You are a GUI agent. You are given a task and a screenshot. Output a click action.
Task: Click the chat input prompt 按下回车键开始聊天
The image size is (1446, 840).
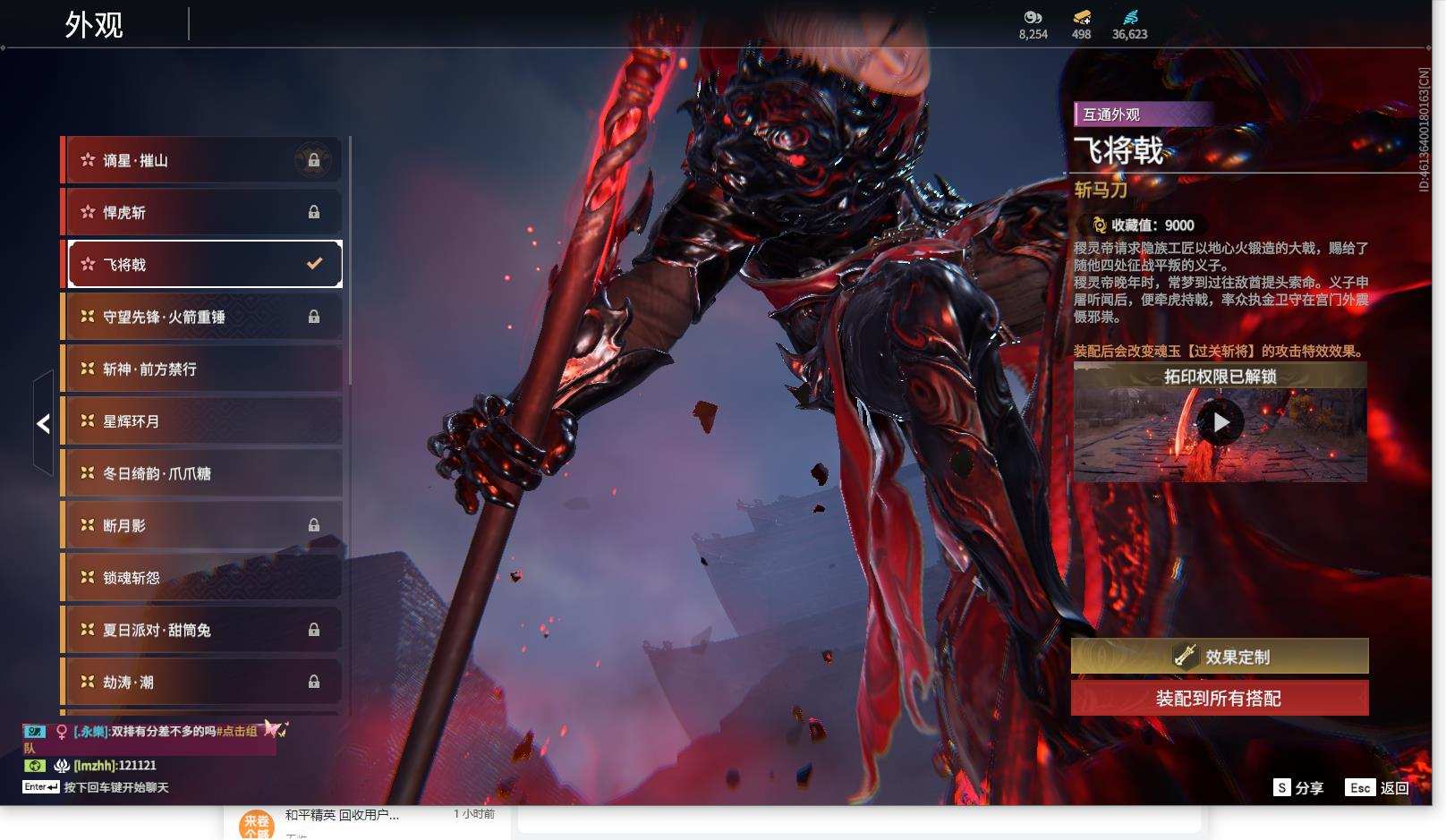click(115, 787)
